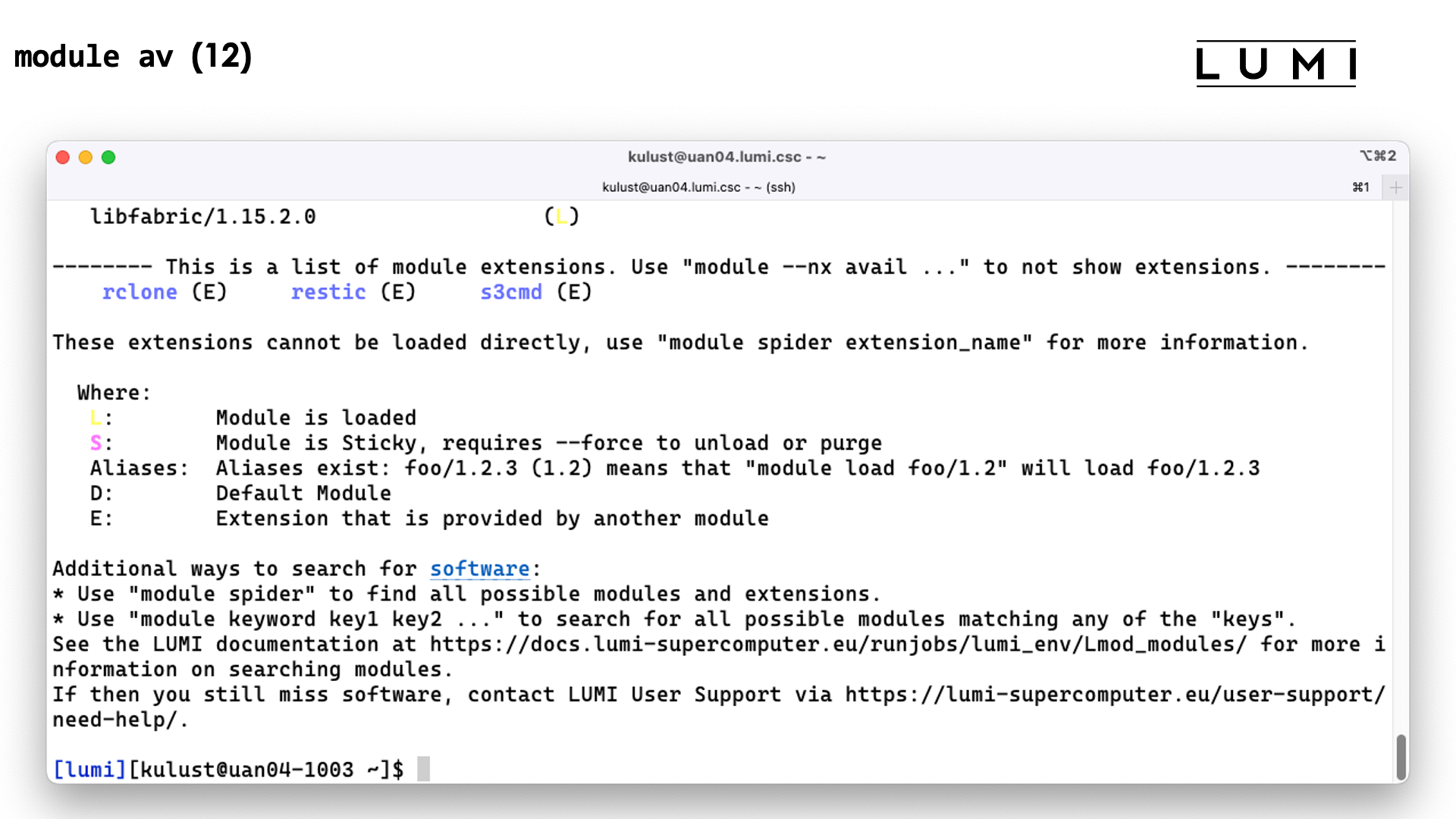Click the libfabric/1.15.2.0 module entry
The image size is (1456, 819).
pos(203,217)
